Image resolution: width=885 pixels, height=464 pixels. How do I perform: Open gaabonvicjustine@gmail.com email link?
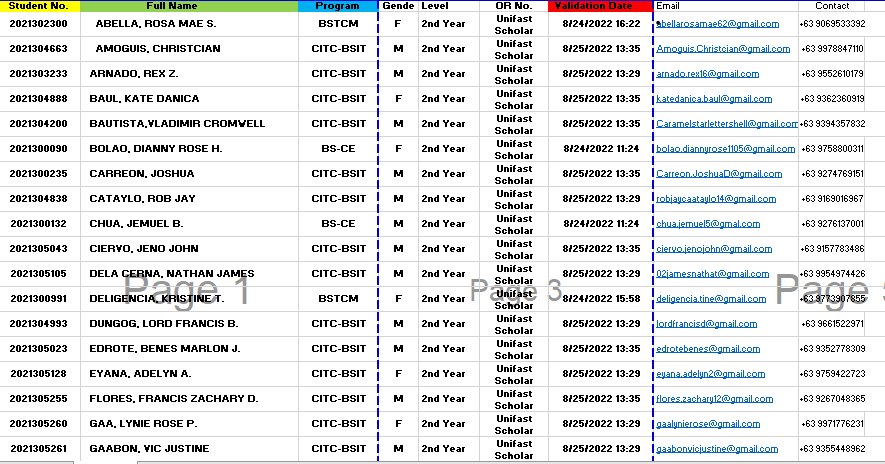(717, 449)
